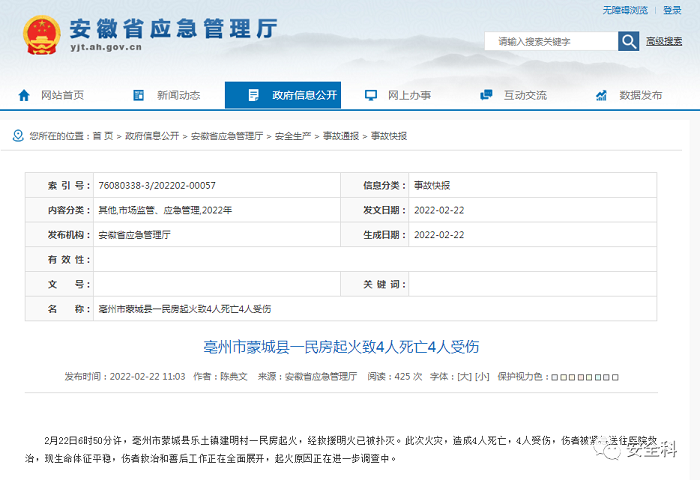Click the chat icon for 互动交流
The width and height of the screenshot is (700, 480).
coord(487,95)
